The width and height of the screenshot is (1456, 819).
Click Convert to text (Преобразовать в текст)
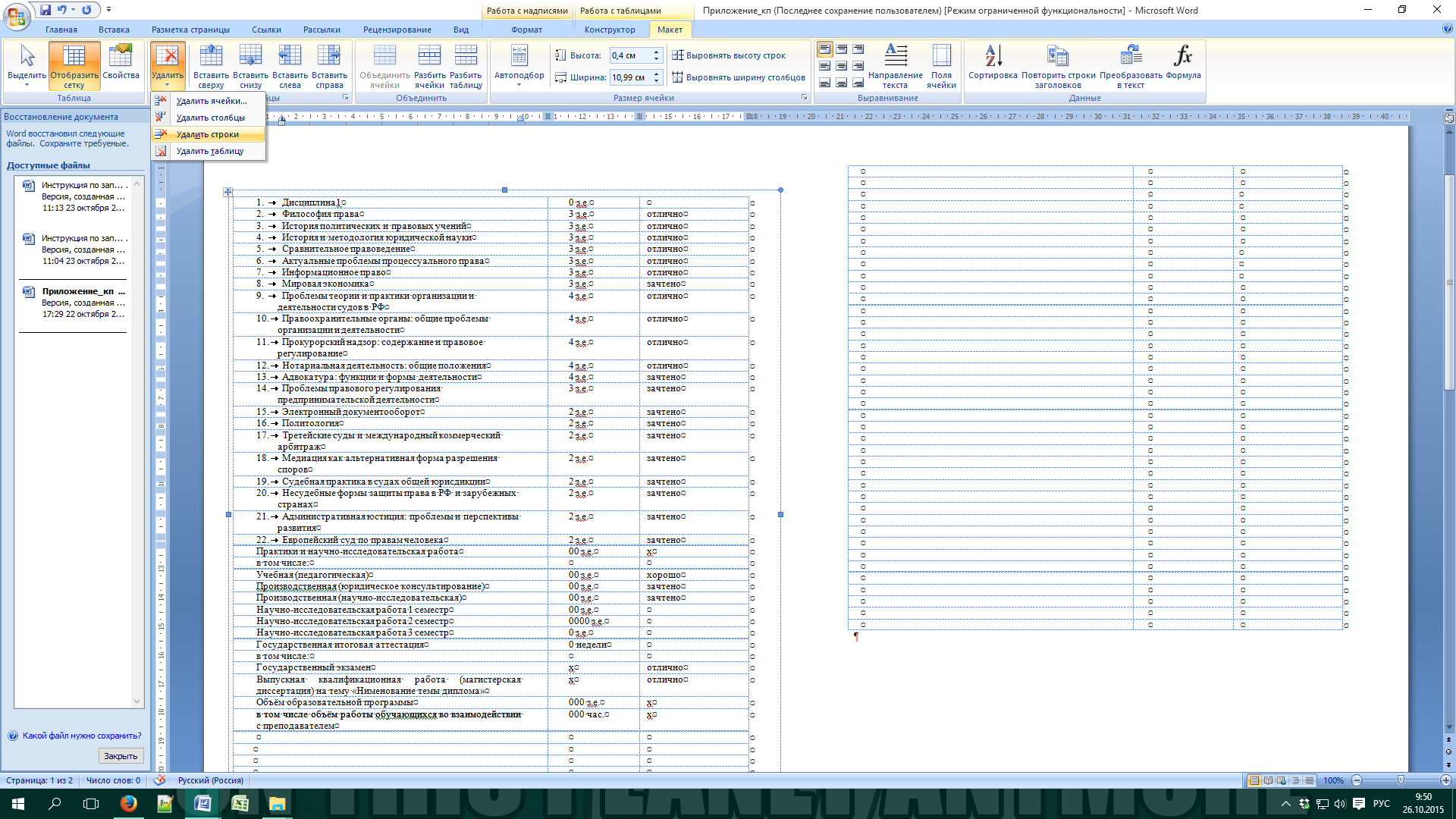point(1131,65)
